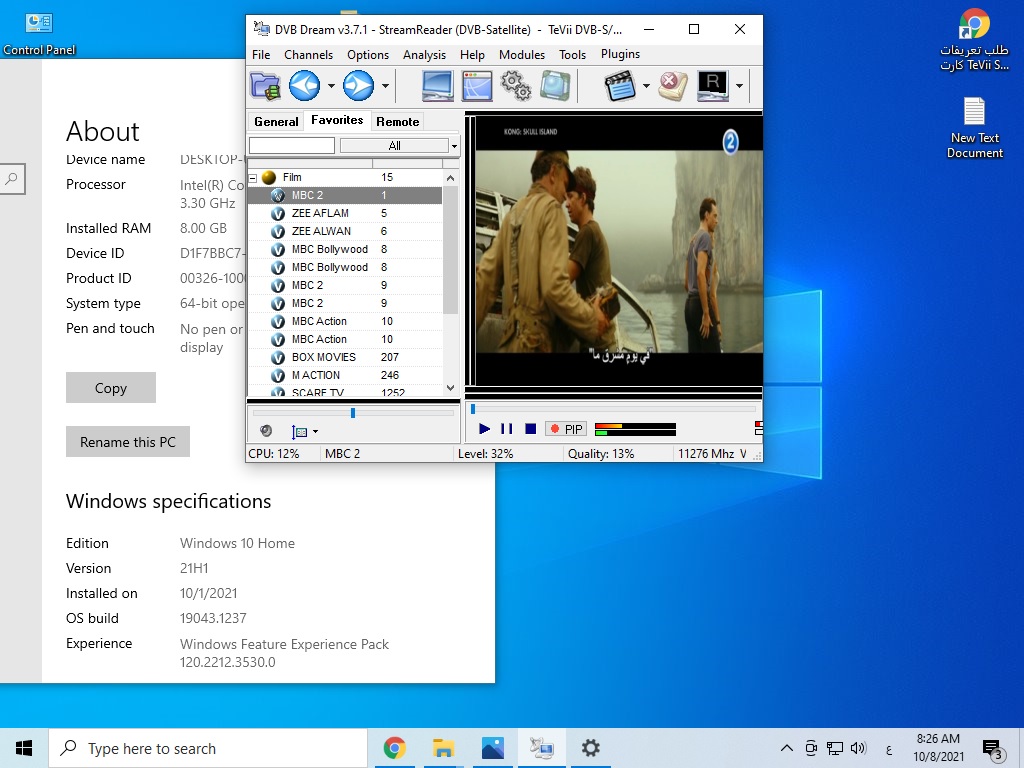The height and width of the screenshot is (768, 1024).
Task: Open dropdown beside next channel arrow
Action: tap(385, 86)
